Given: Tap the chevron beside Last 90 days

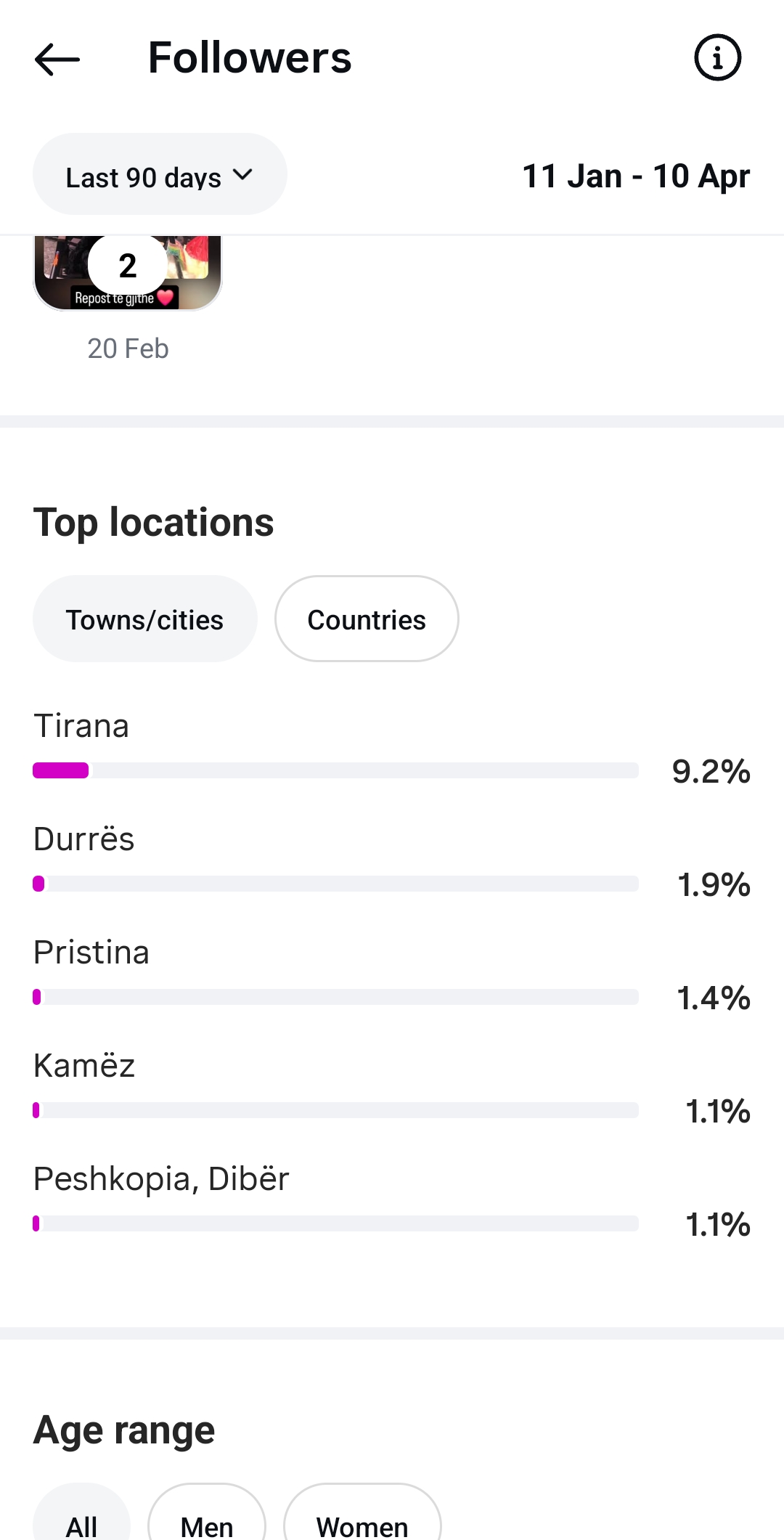Looking at the screenshot, I should 242,175.
